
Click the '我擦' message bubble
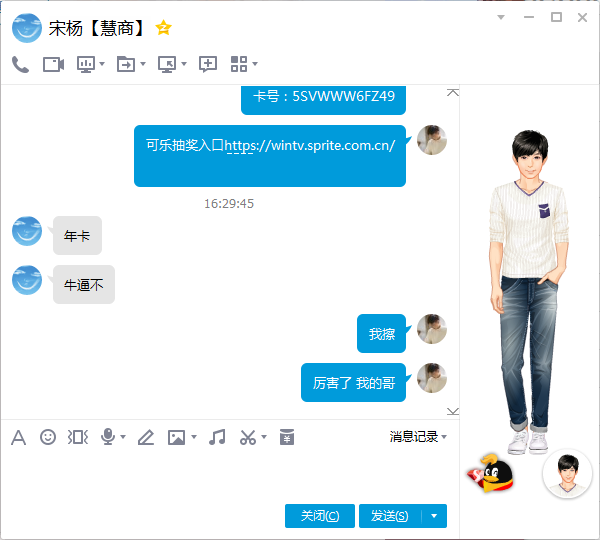pos(381,333)
